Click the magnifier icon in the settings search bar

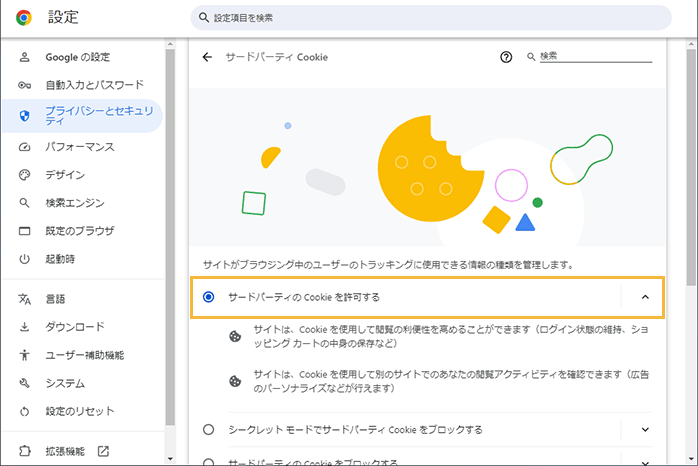(204, 18)
